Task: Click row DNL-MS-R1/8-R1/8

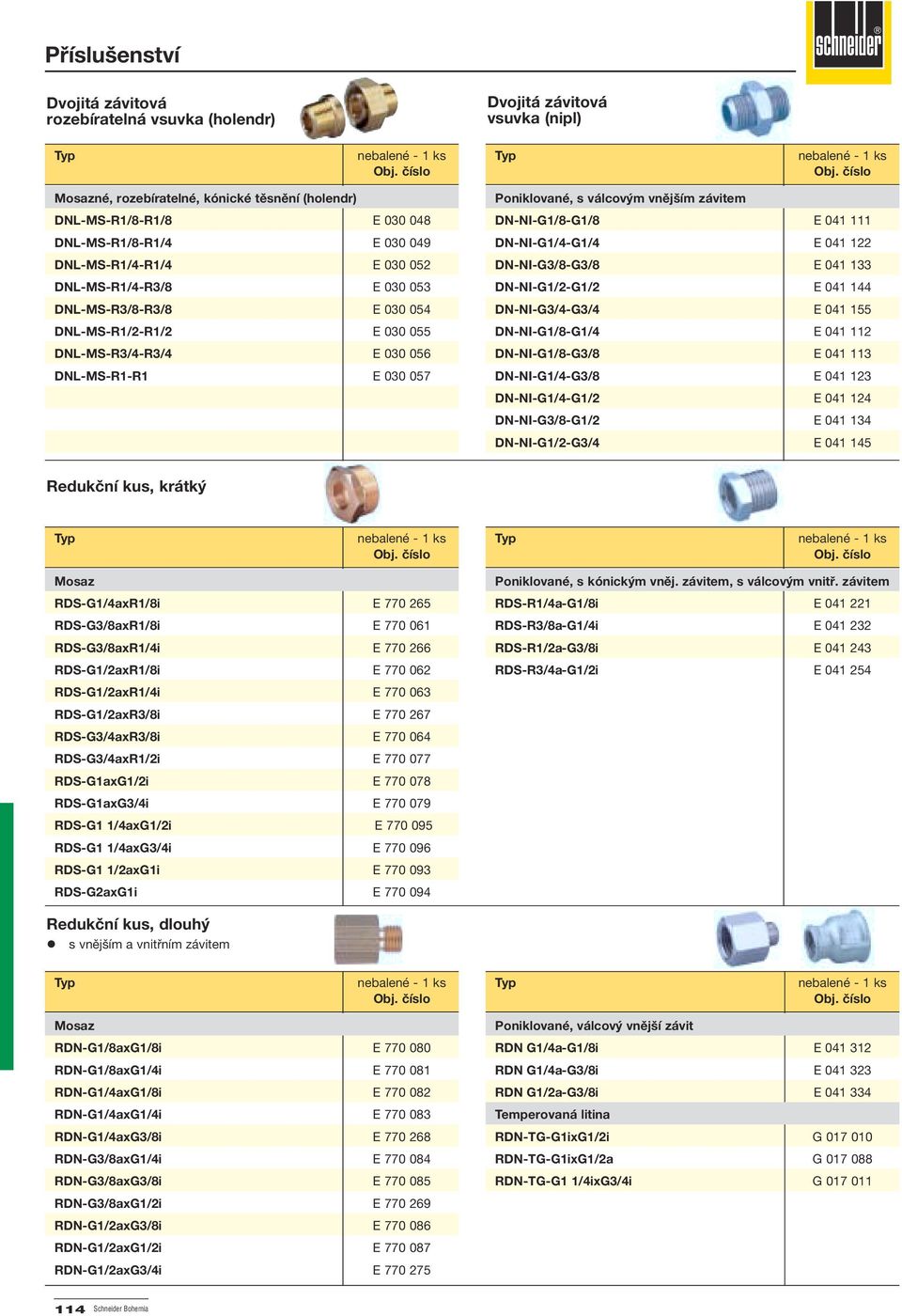Action: click(252, 220)
